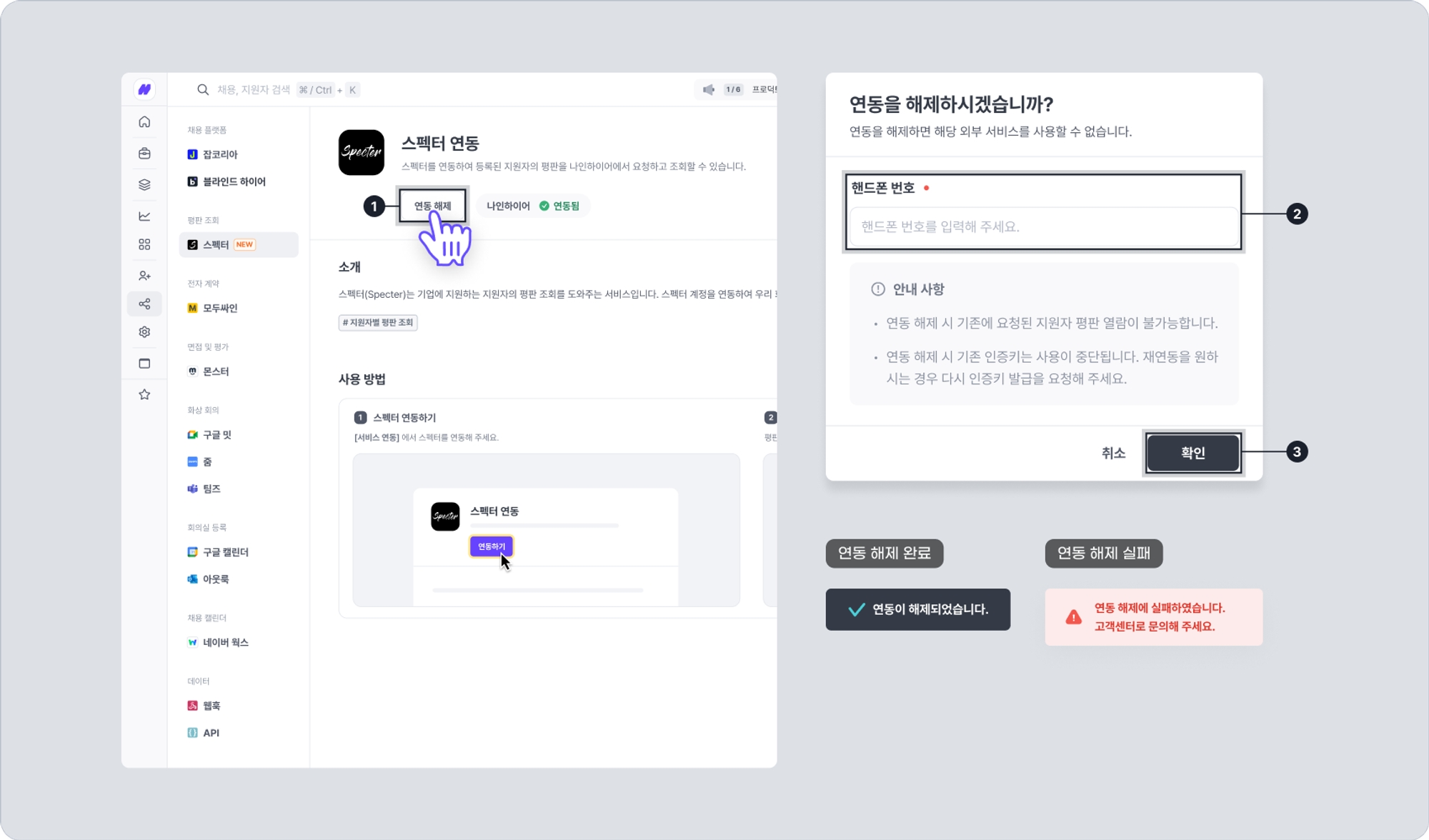
Task: Open the analytics chart icon
Action: (144, 216)
